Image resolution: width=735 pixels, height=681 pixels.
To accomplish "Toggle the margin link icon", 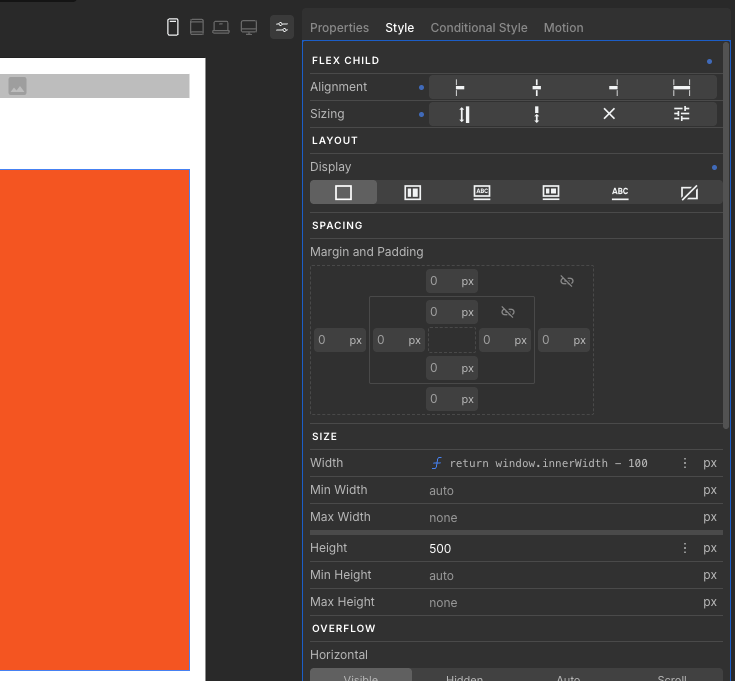I will pos(567,281).
